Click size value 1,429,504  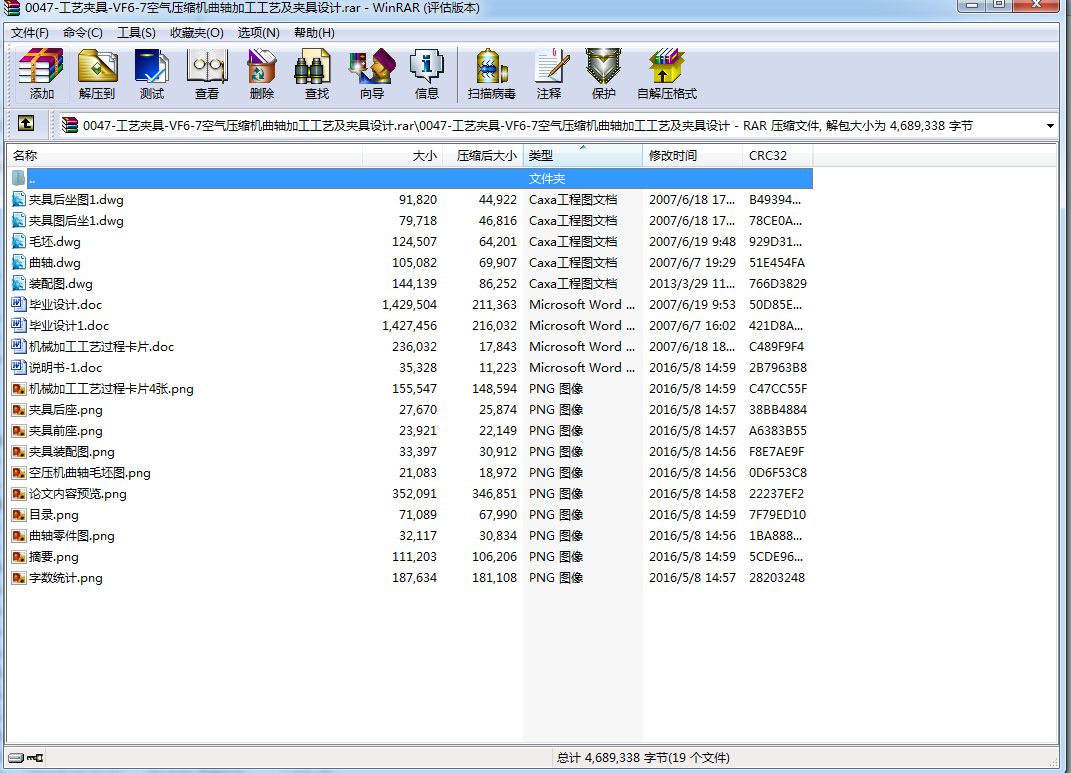click(x=409, y=305)
